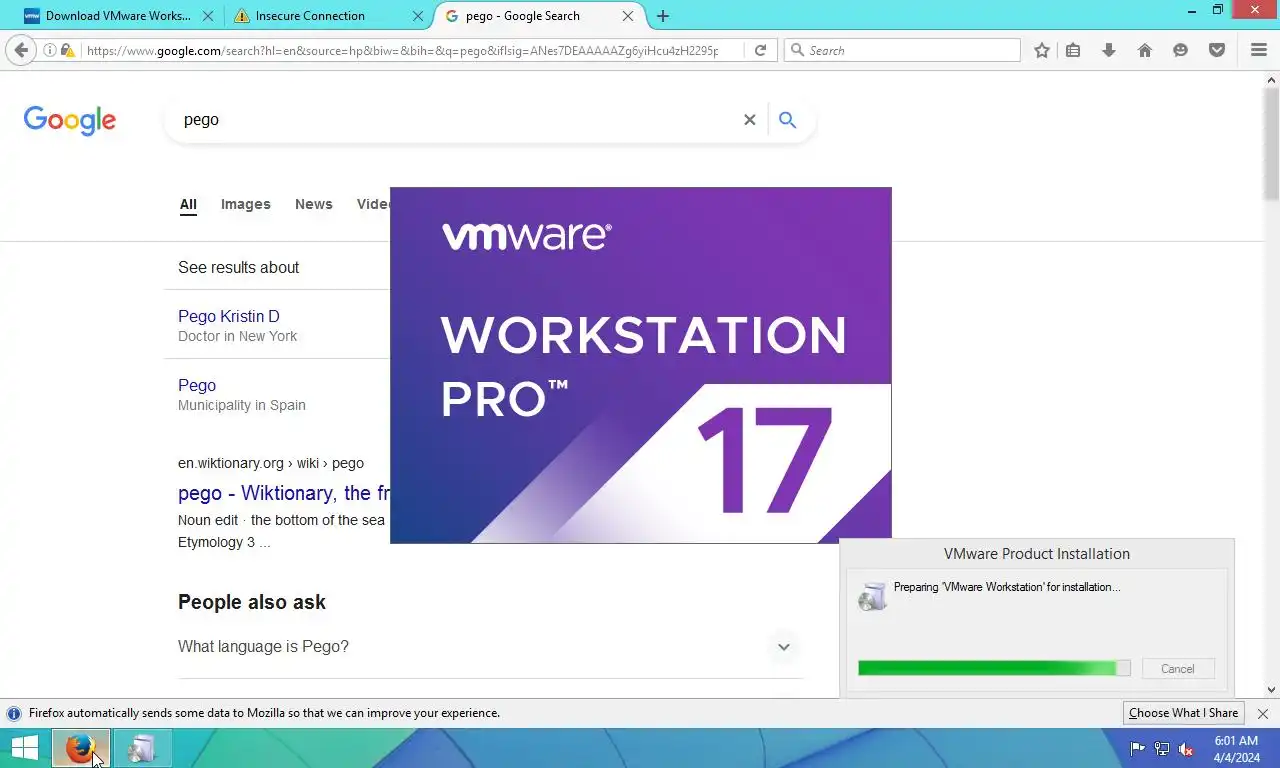The width and height of the screenshot is (1280, 768).
Task: Close the Download VMware Workstation tab
Action: coord(207,16)
